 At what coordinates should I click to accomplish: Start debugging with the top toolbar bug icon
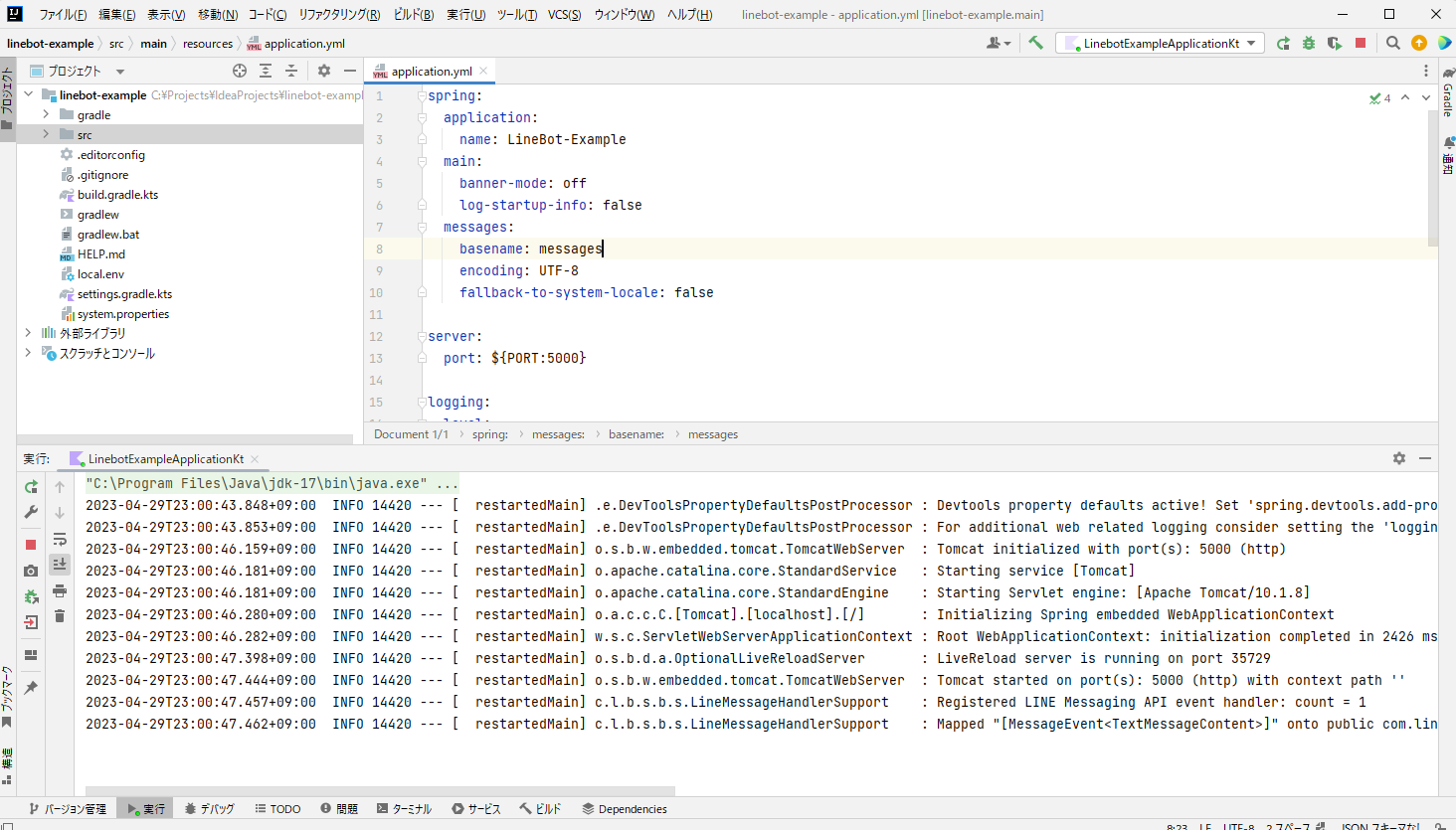(x=1309, y=43)
